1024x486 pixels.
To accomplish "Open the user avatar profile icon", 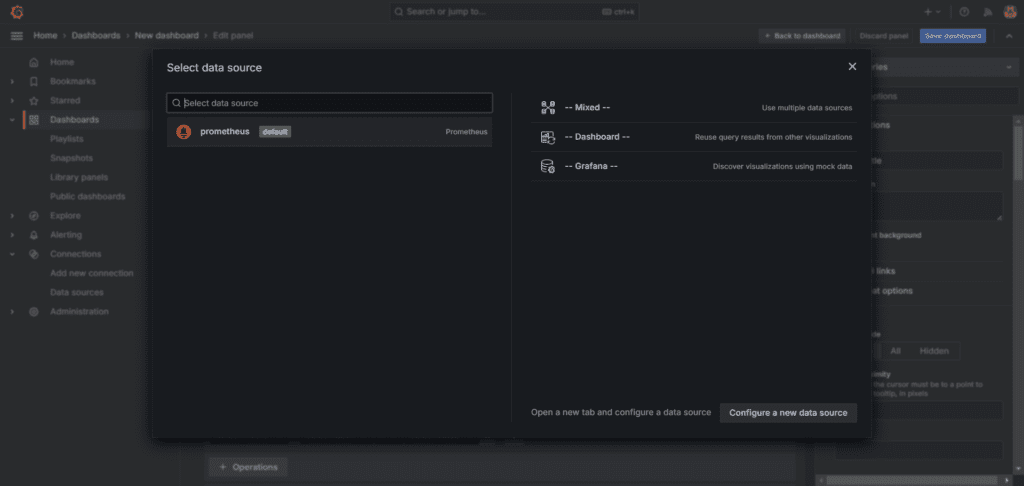I will pyautogui.click(x=1010, y=12).
